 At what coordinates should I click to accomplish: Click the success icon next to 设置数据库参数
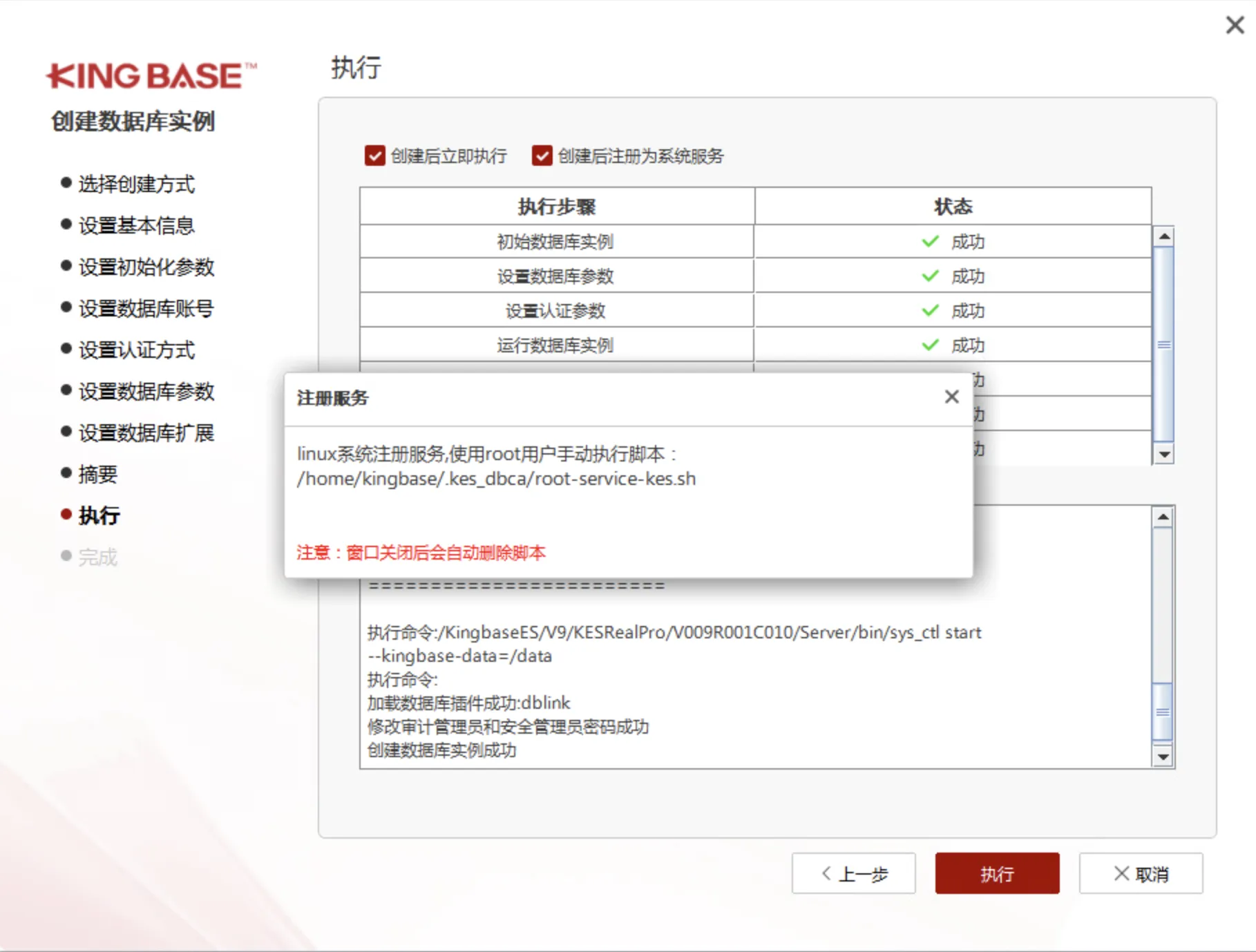929,276
